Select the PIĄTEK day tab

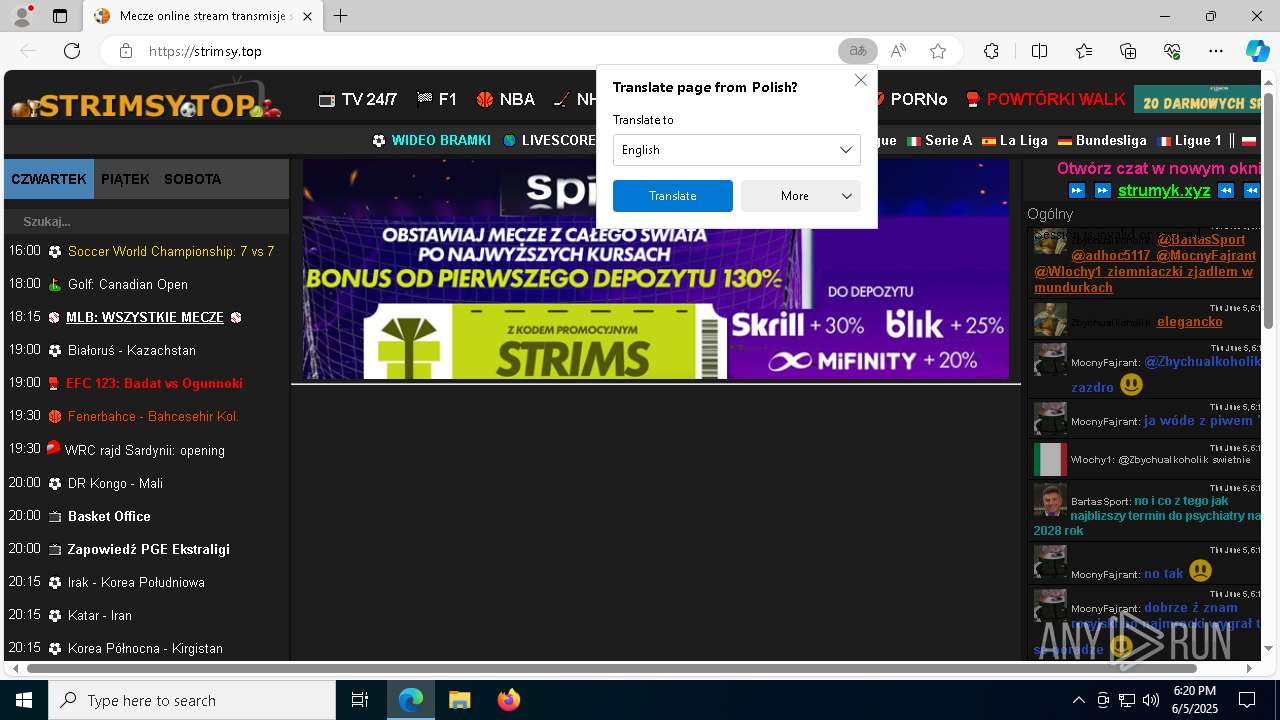tap(125, 179)
